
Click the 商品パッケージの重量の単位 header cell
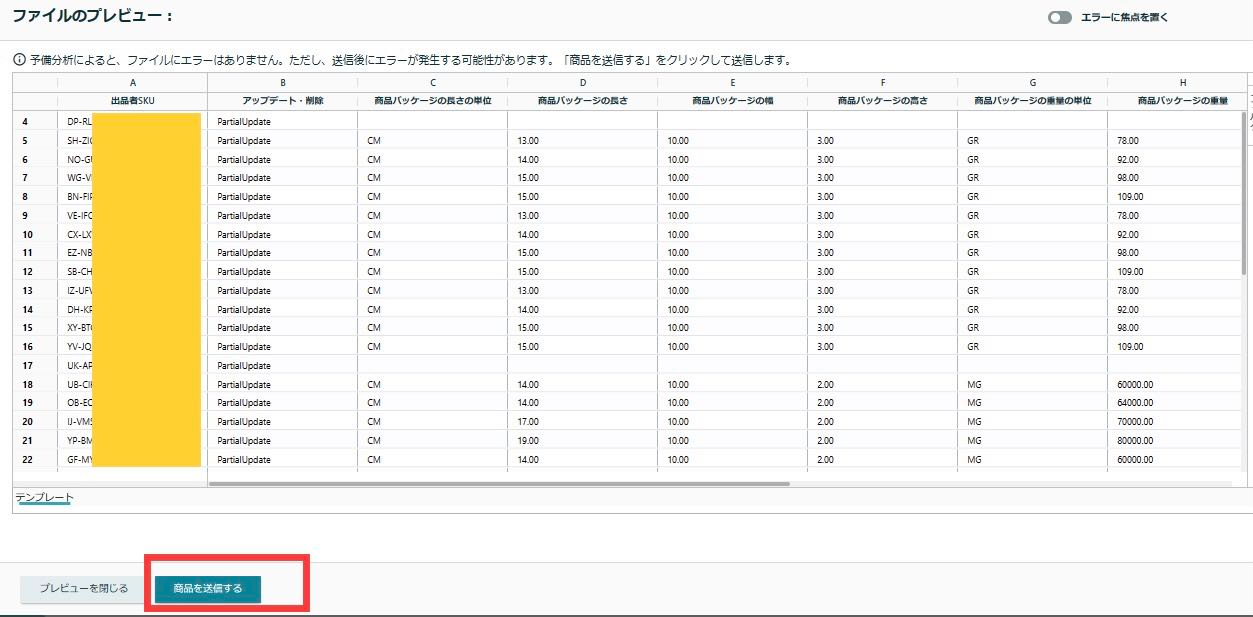click(1032, 101)
